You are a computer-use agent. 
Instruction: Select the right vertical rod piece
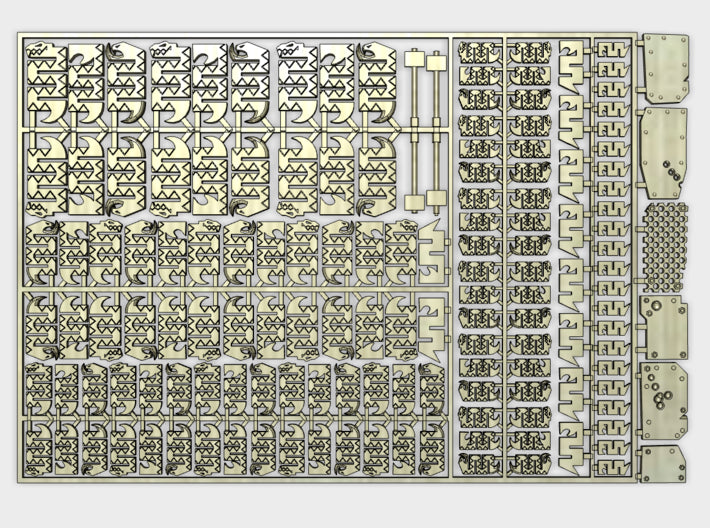(x=436, y=128)
